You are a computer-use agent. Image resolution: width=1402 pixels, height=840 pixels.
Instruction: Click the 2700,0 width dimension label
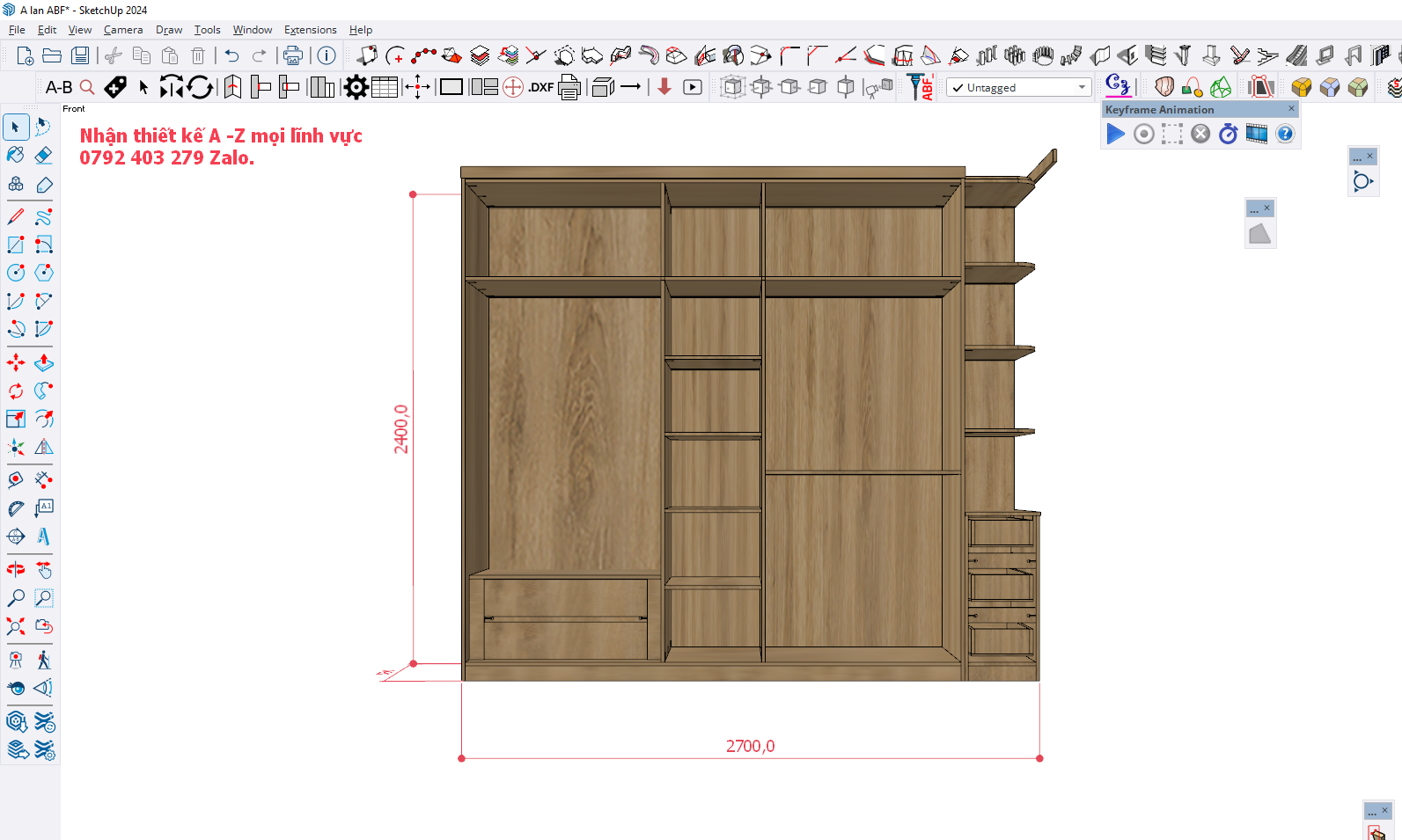pyautogui.click(x=750, y=746)
